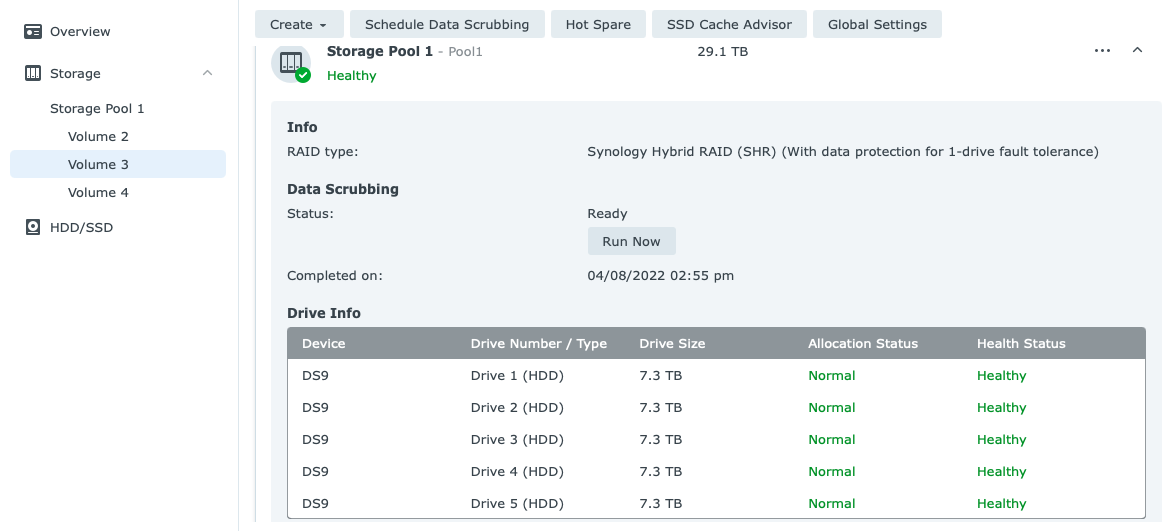The height and width of the screenshot is (531, 1162).
Task: Click the Overview icon in sidebar
Action: [x=33, y=32]
